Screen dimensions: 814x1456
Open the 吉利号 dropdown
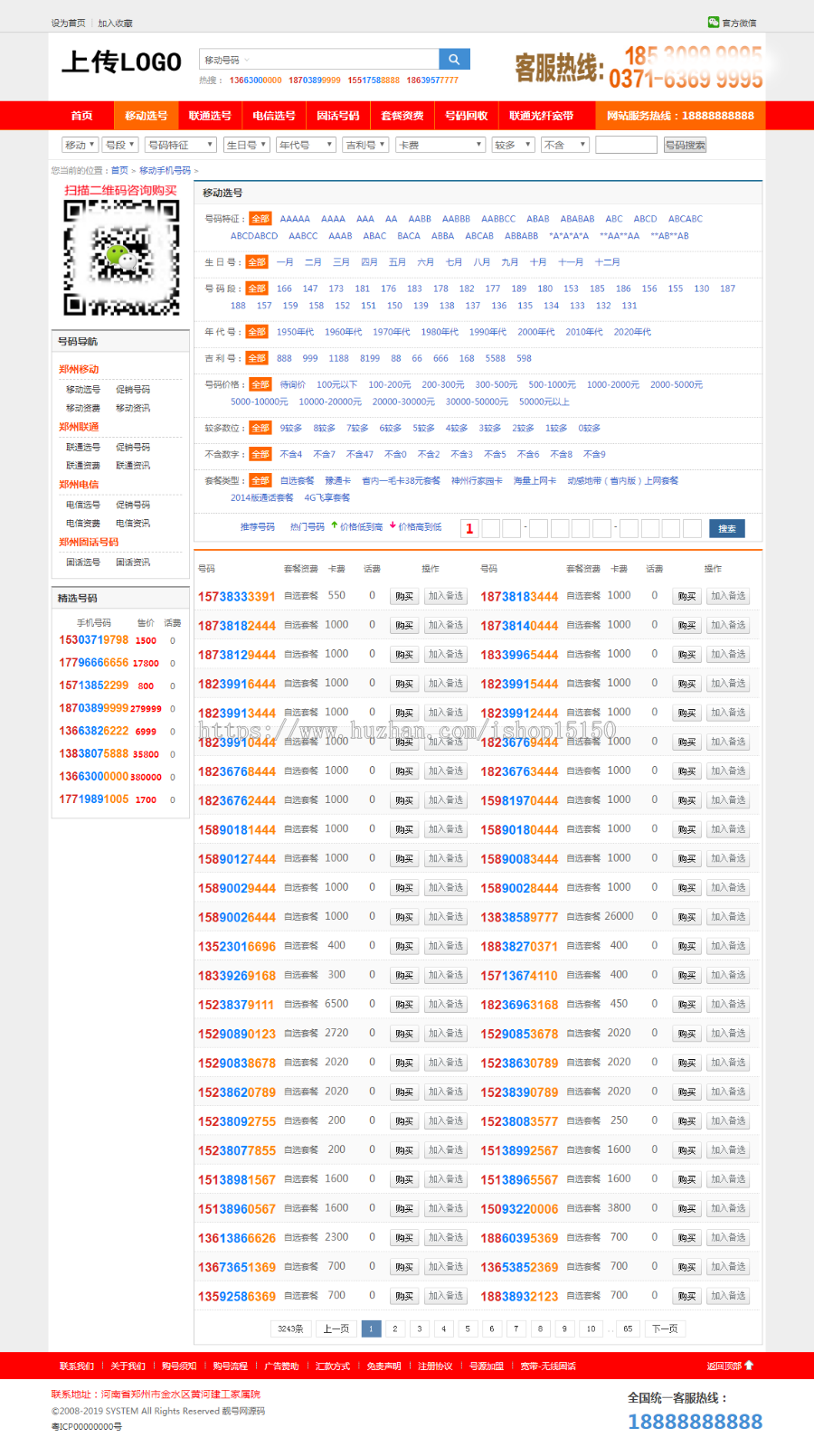(x=366, y=145)
